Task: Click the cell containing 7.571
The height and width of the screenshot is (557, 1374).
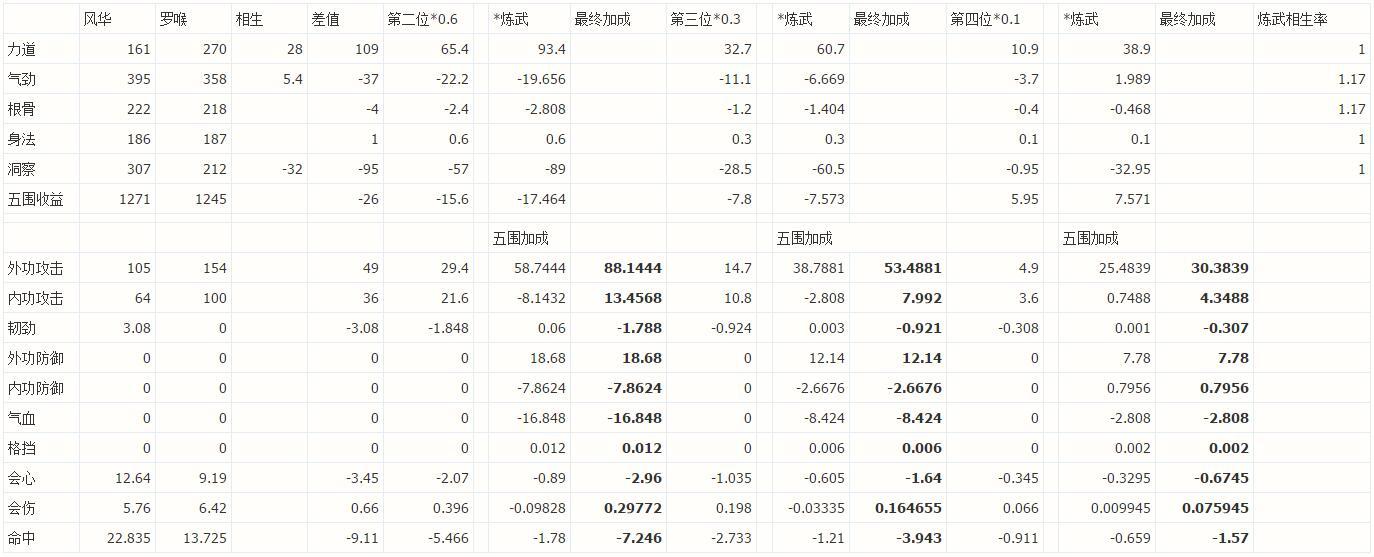Action: pos(1132,199)
